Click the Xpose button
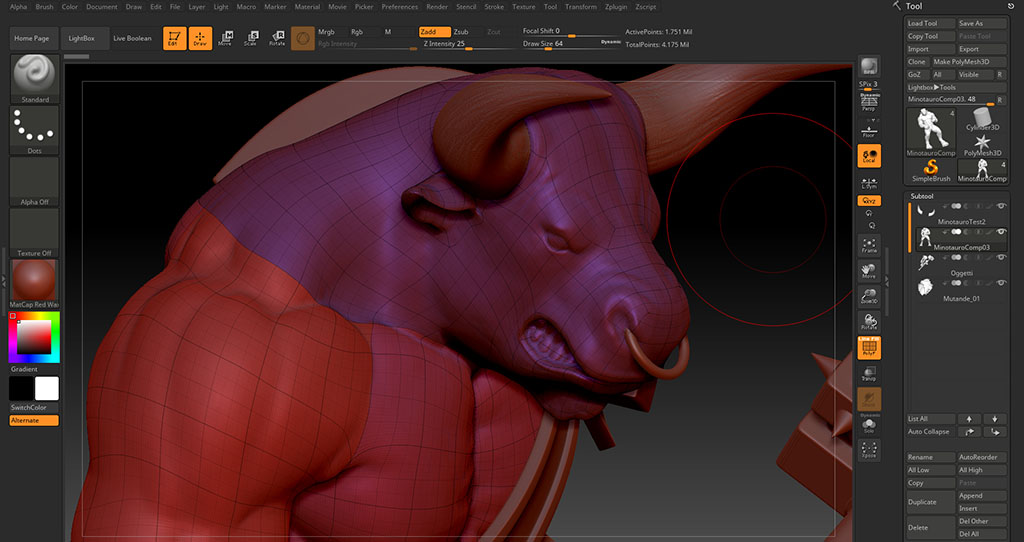1024x542 pixels. [x=869, y=450]
